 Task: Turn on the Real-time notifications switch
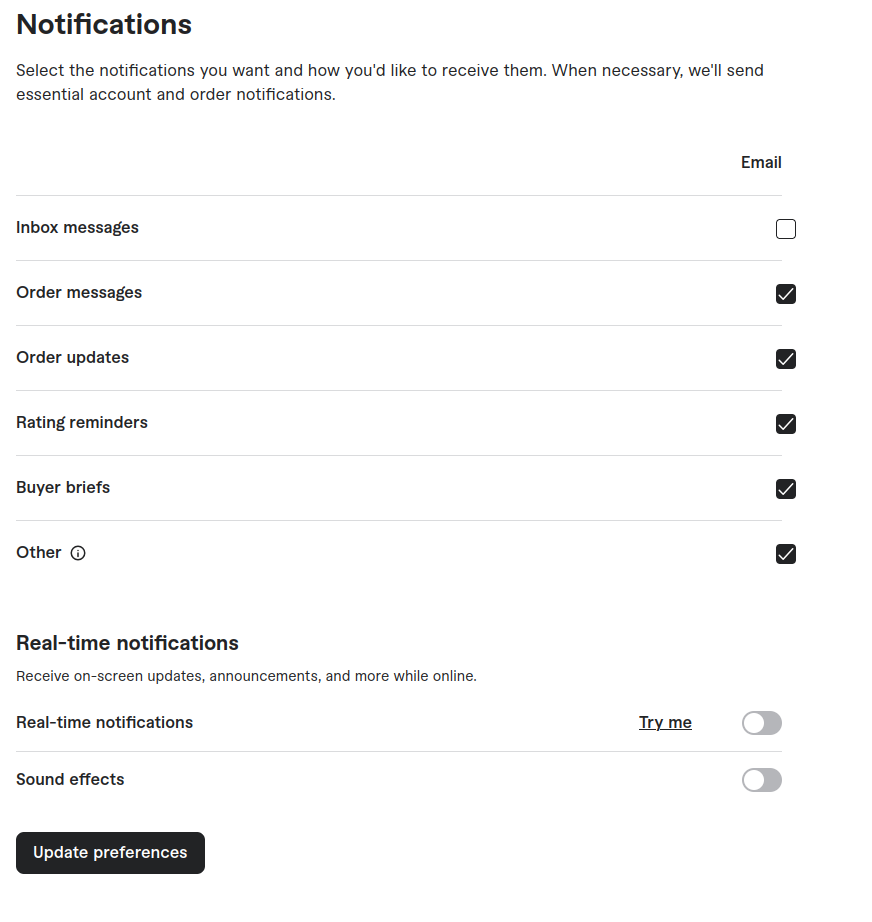click(x=761, y=723)
